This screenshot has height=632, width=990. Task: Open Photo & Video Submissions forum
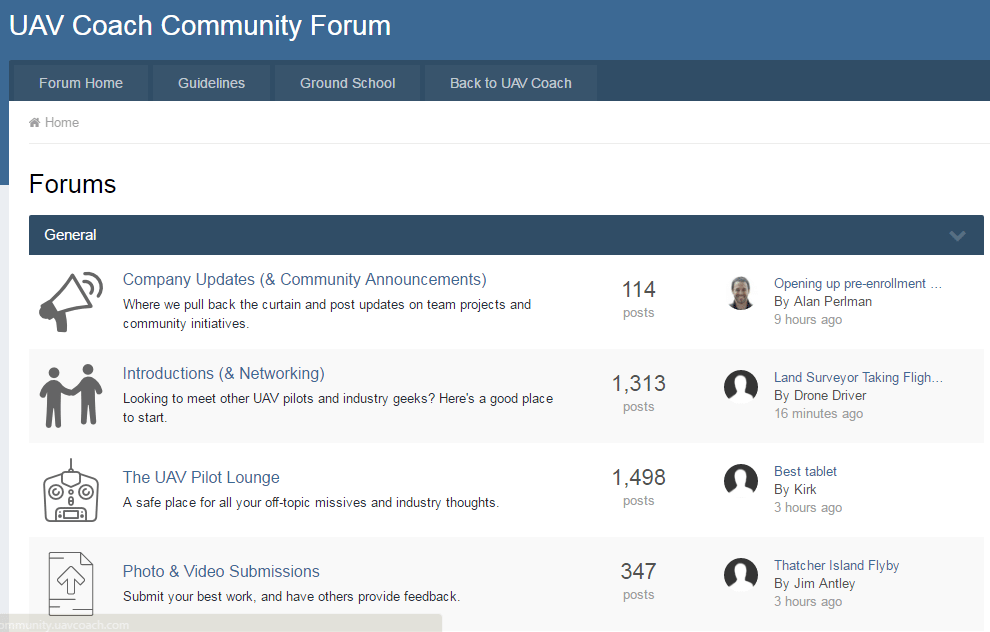[221, 572]
